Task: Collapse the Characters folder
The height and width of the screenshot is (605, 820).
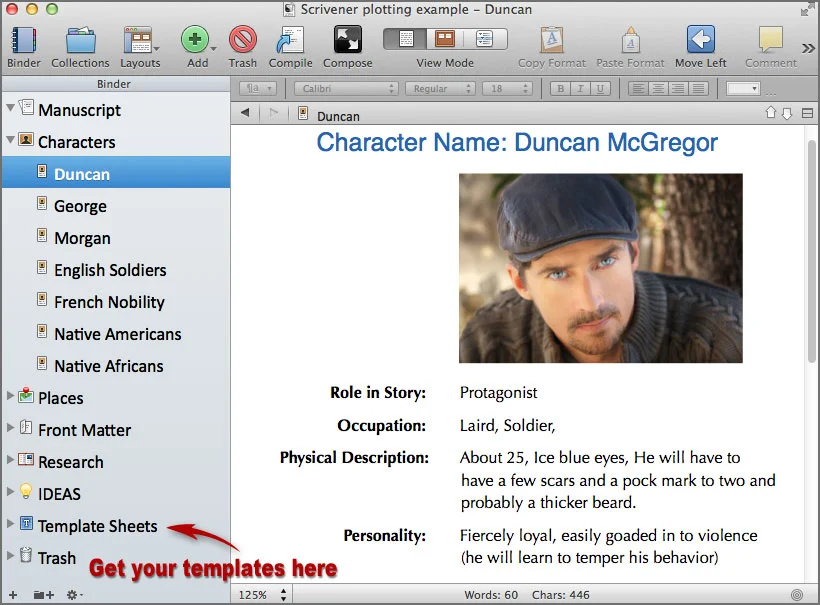Action: (x=10, y=140)
